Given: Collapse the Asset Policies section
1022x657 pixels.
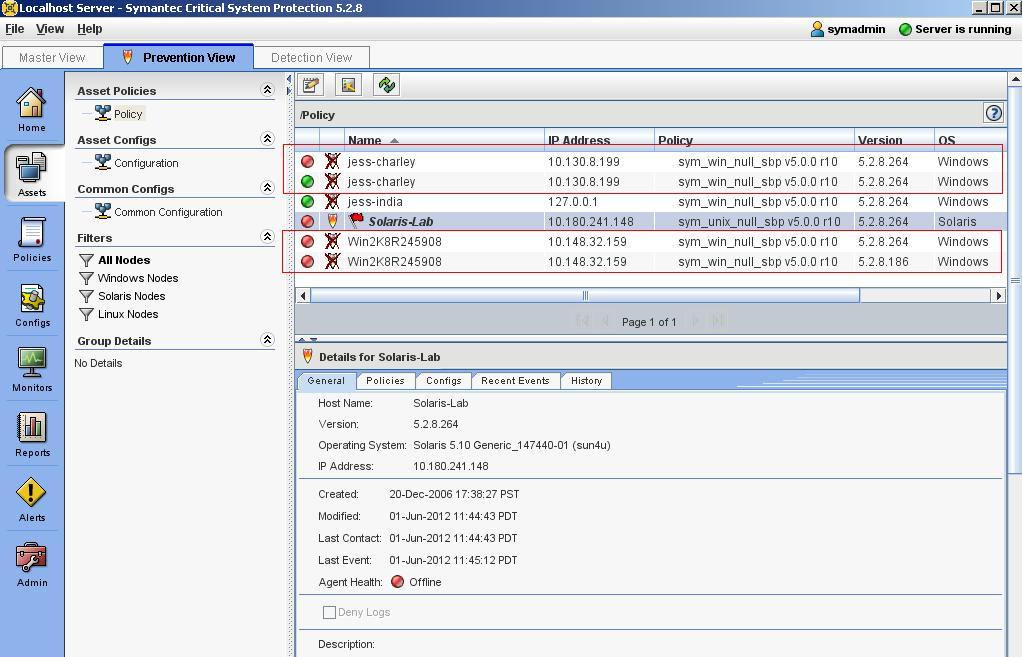Looking at the screenshot, I should pos(267,90).
